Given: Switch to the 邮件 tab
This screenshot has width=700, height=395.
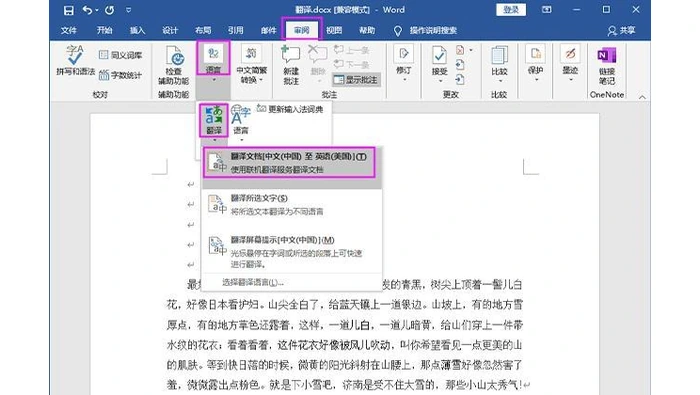Looking at the screenshot, I should 268,30.
